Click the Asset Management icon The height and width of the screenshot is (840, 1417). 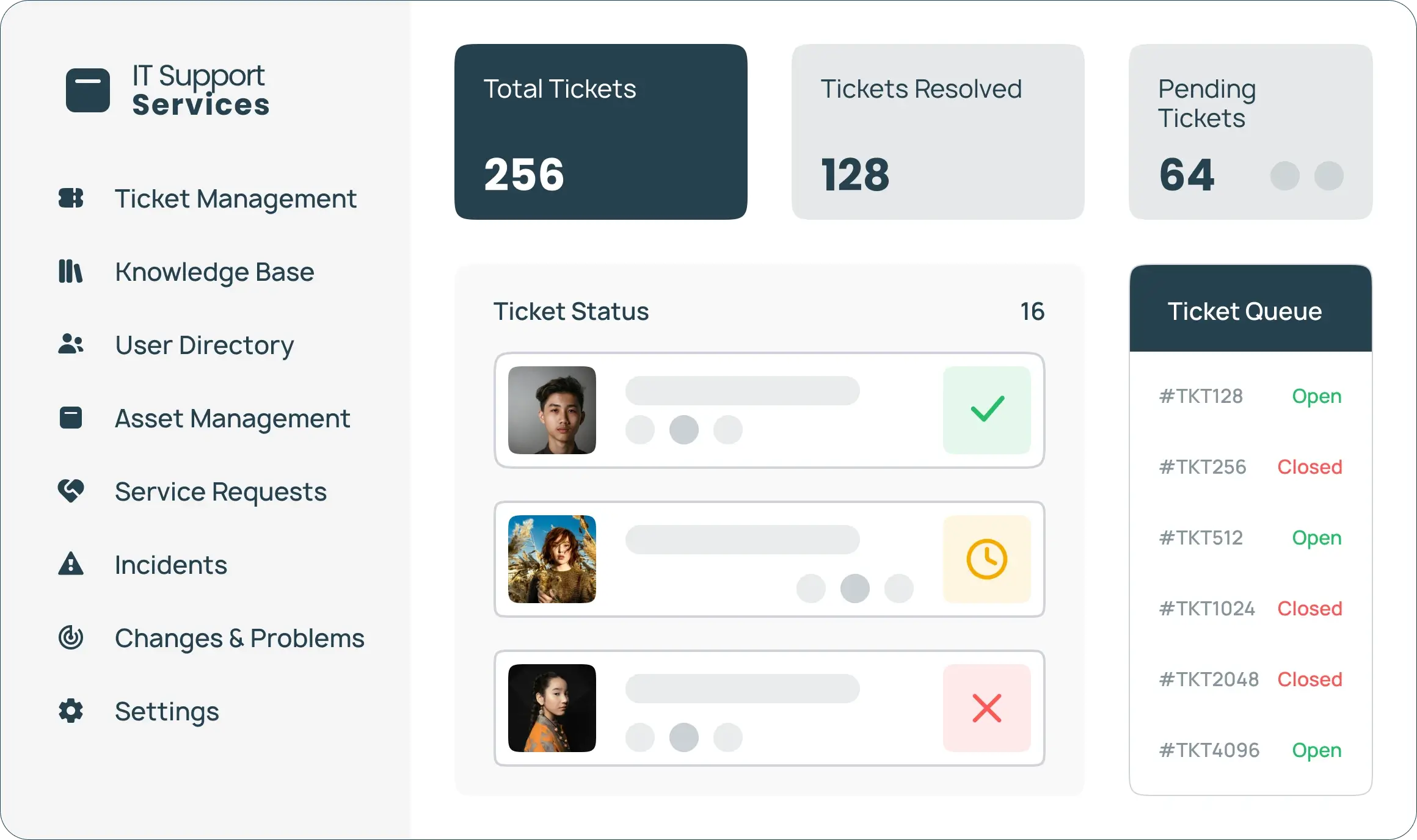coord(71,418)
